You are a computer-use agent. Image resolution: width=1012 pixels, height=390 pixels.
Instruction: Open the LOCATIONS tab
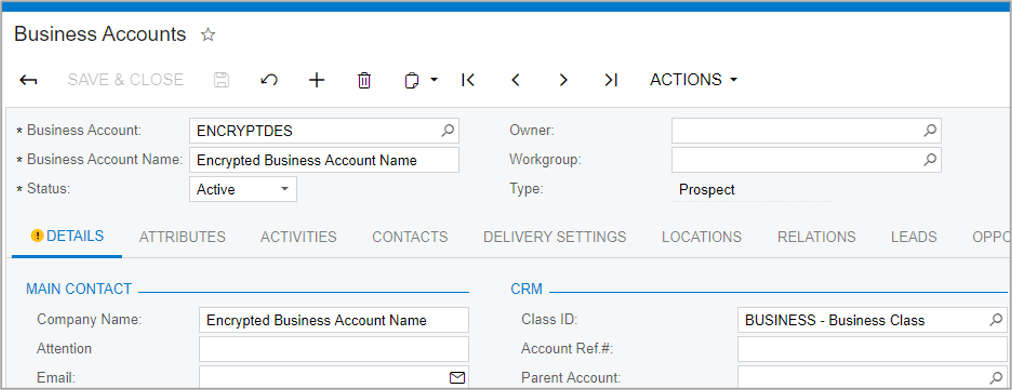coord(702,237)
